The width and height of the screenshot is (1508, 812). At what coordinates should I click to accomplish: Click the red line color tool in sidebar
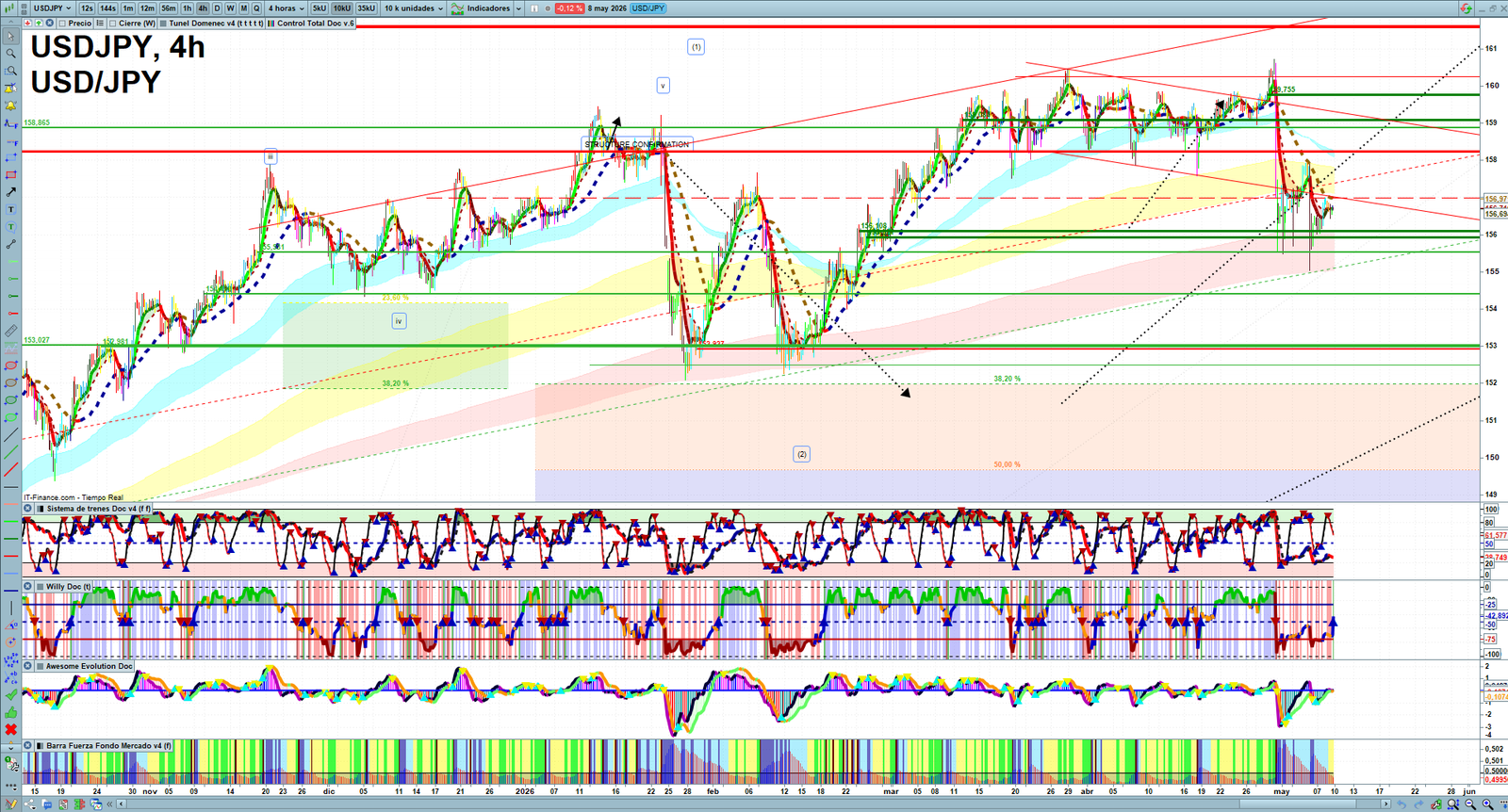[x=11, y=556]
